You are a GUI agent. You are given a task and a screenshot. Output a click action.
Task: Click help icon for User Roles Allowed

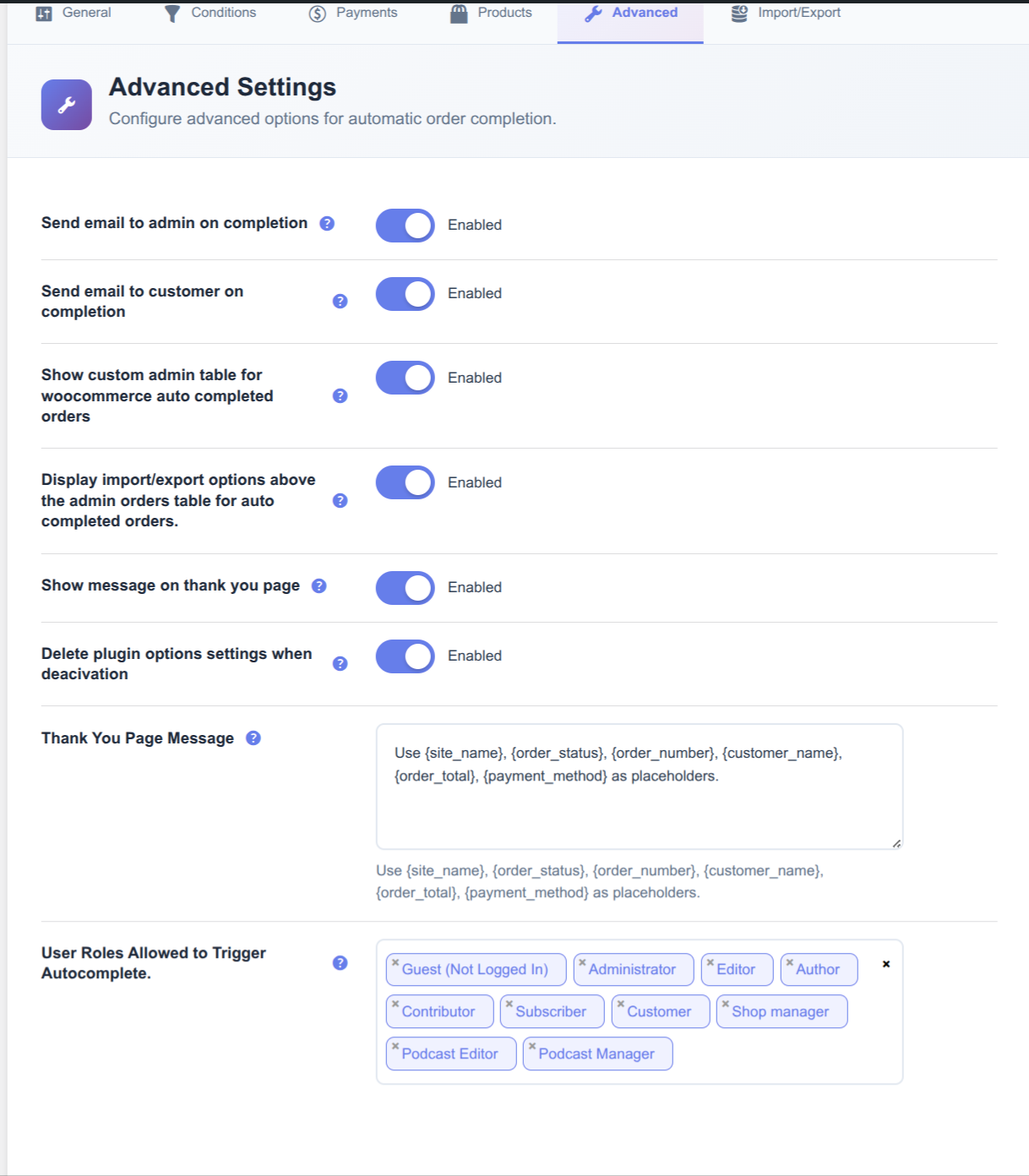click(x=340, y=962)
